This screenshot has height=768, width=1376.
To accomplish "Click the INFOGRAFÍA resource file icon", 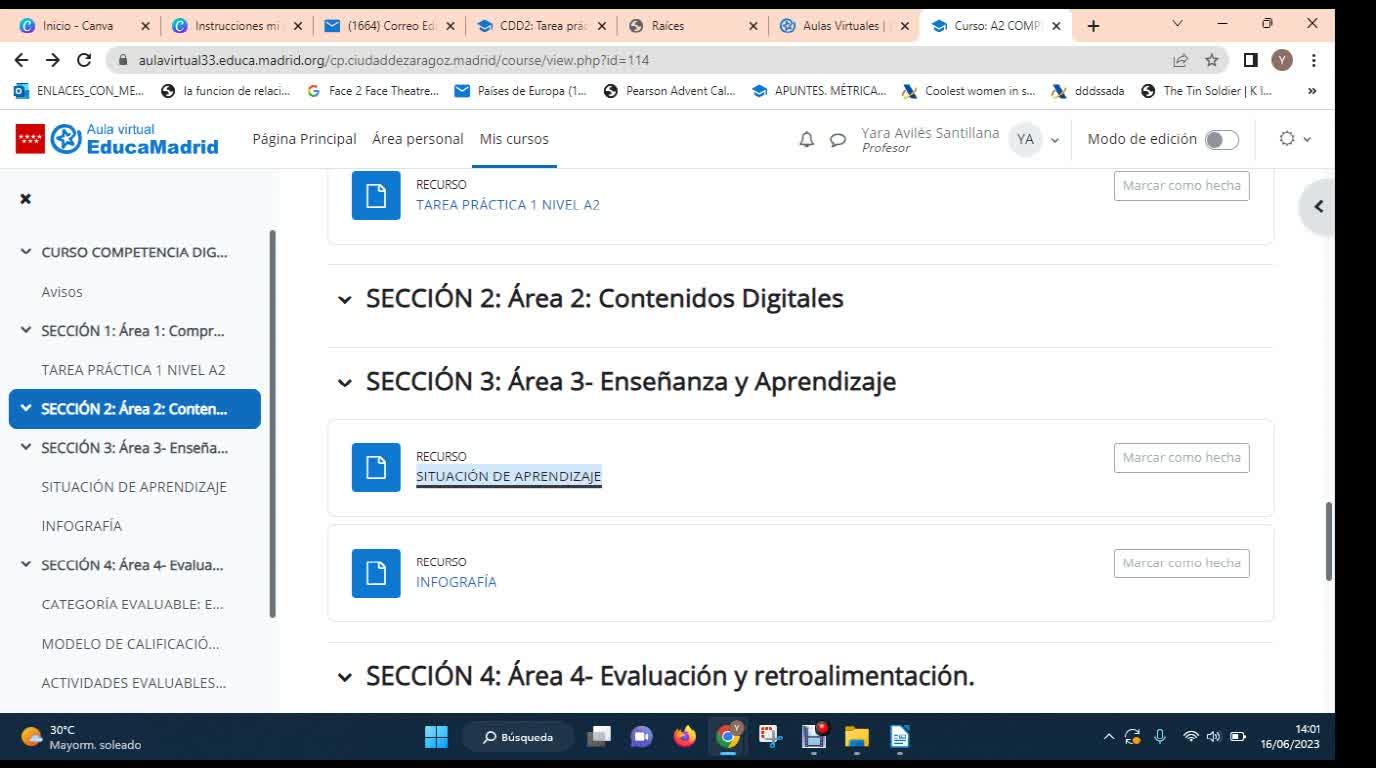I will pyautogui.click(x=376, y=573).
